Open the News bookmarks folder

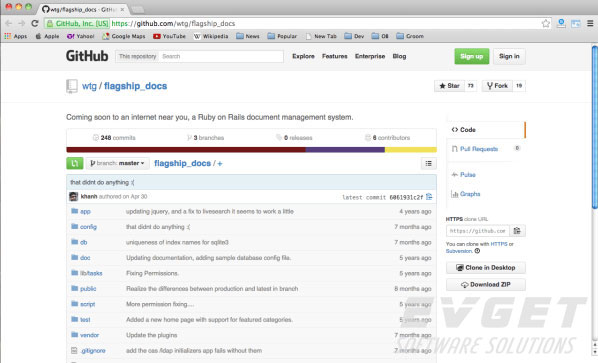pos(248,36)
